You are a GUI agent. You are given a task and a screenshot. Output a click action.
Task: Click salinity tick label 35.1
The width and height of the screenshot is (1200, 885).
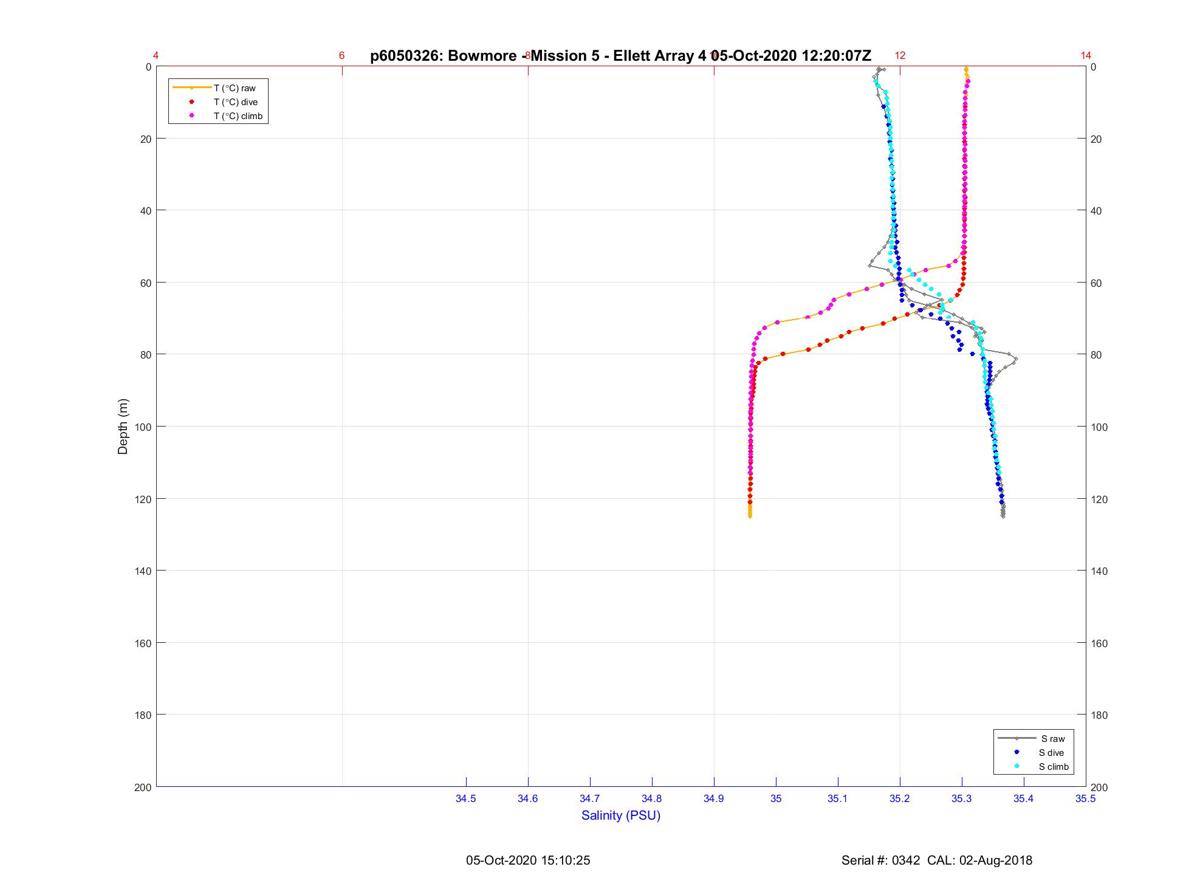point(838,798)
